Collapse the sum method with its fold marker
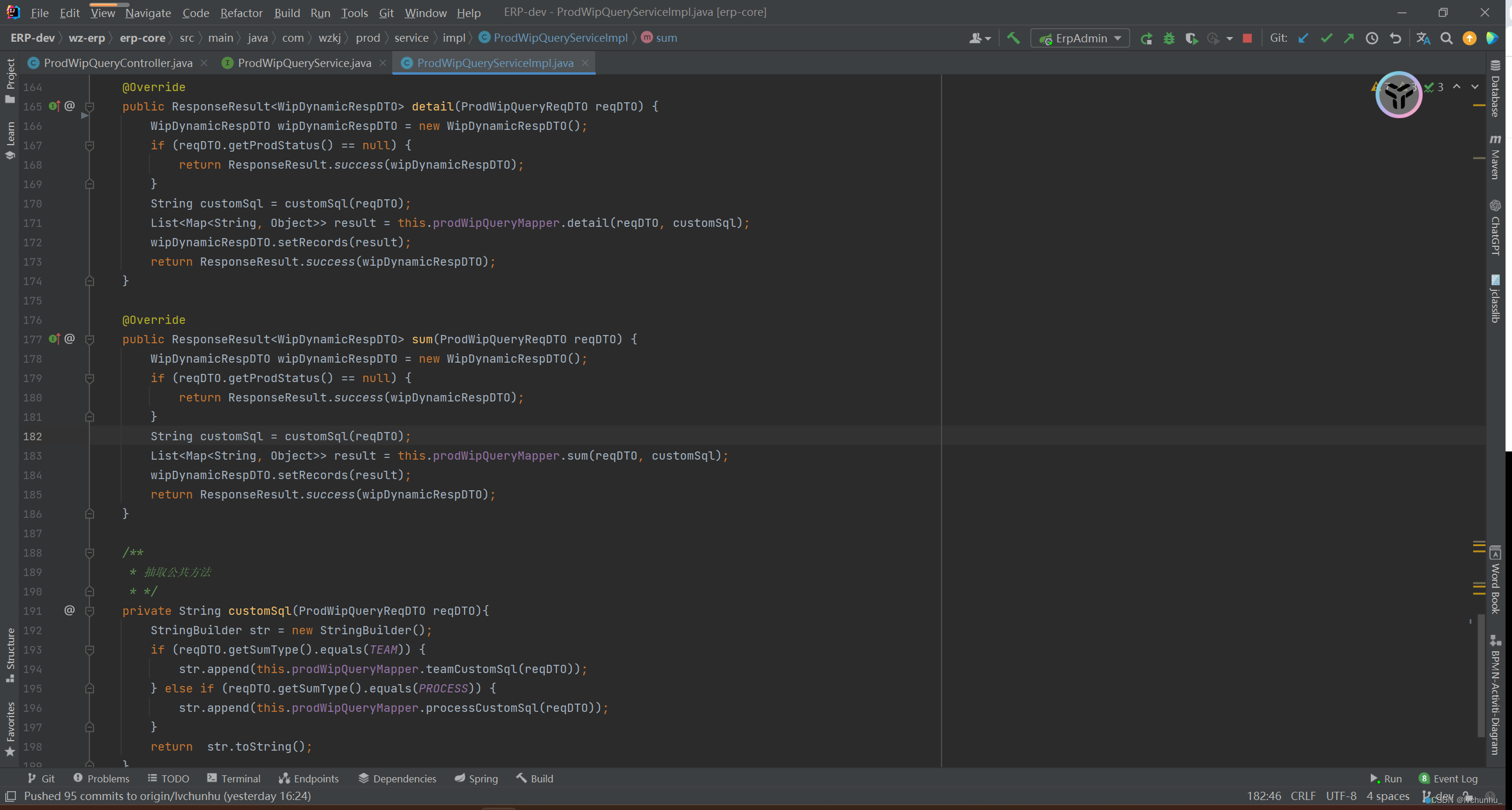Screen dimensions: 1512x810 tap(90, 339)
